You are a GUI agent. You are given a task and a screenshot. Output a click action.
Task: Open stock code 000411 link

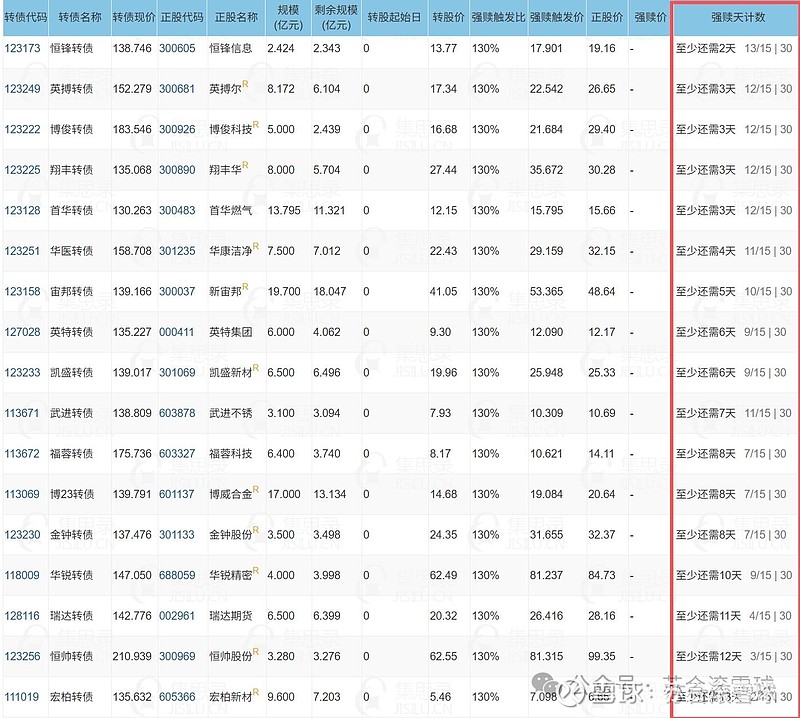click(177, 332)
